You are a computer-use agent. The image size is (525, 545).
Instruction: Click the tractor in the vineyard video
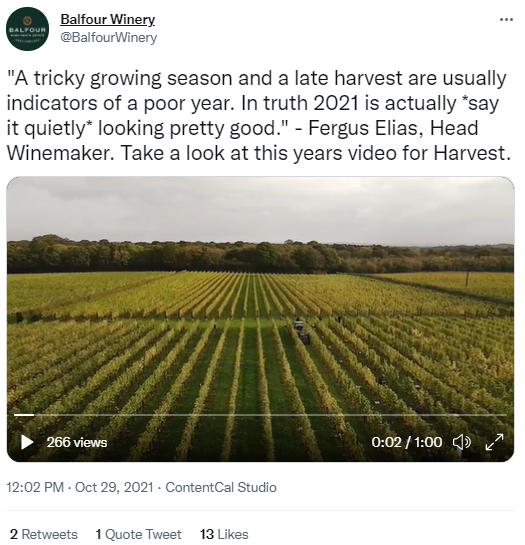pyautogui.click(x=302, y=332)
